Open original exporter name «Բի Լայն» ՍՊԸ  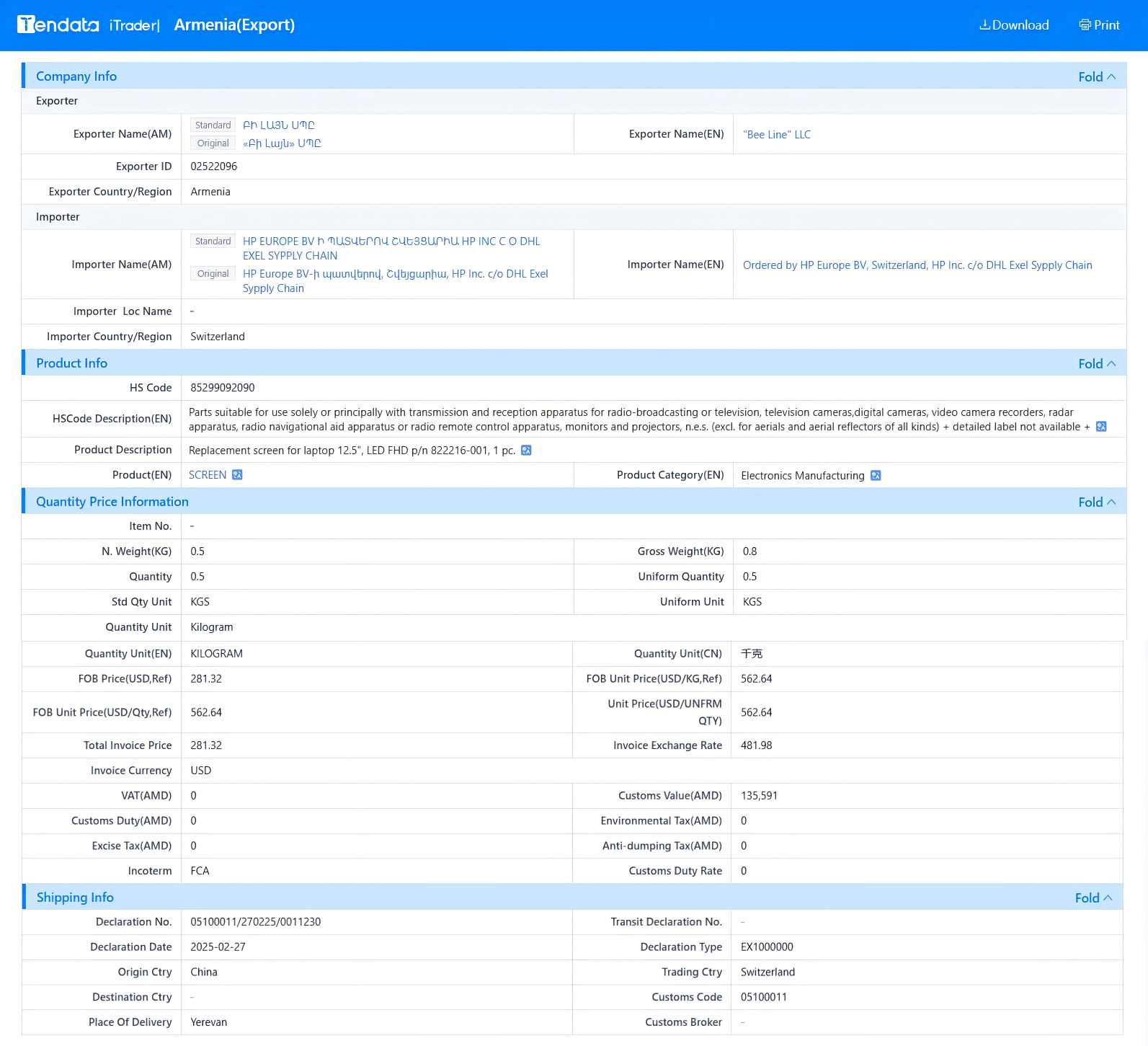click(282, 143)
